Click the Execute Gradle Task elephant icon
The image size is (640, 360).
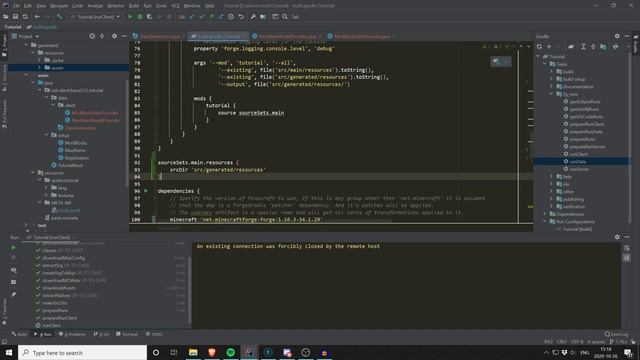pos(571,47)
